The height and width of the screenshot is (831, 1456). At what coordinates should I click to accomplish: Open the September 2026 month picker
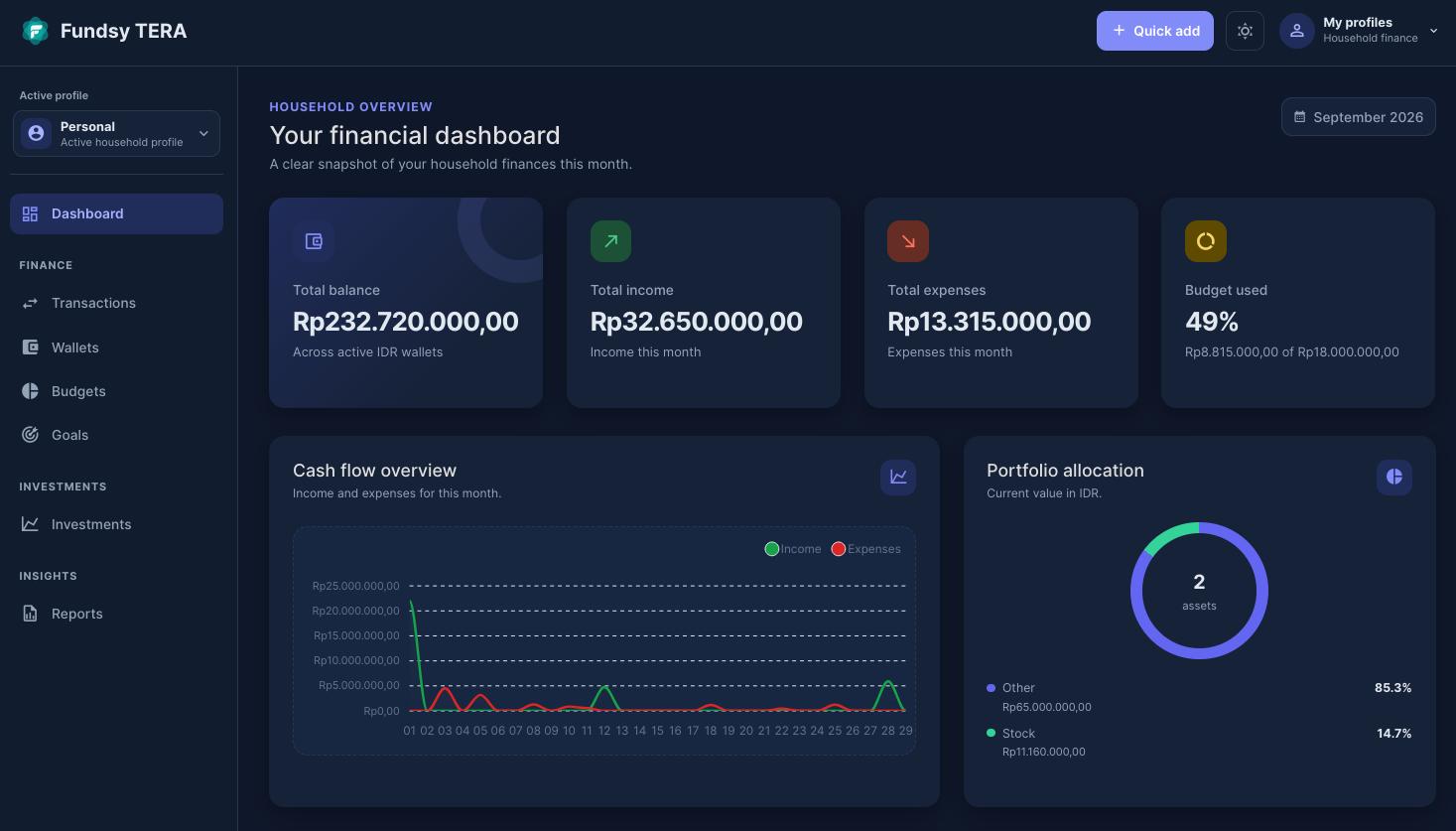click(1358, 117)
